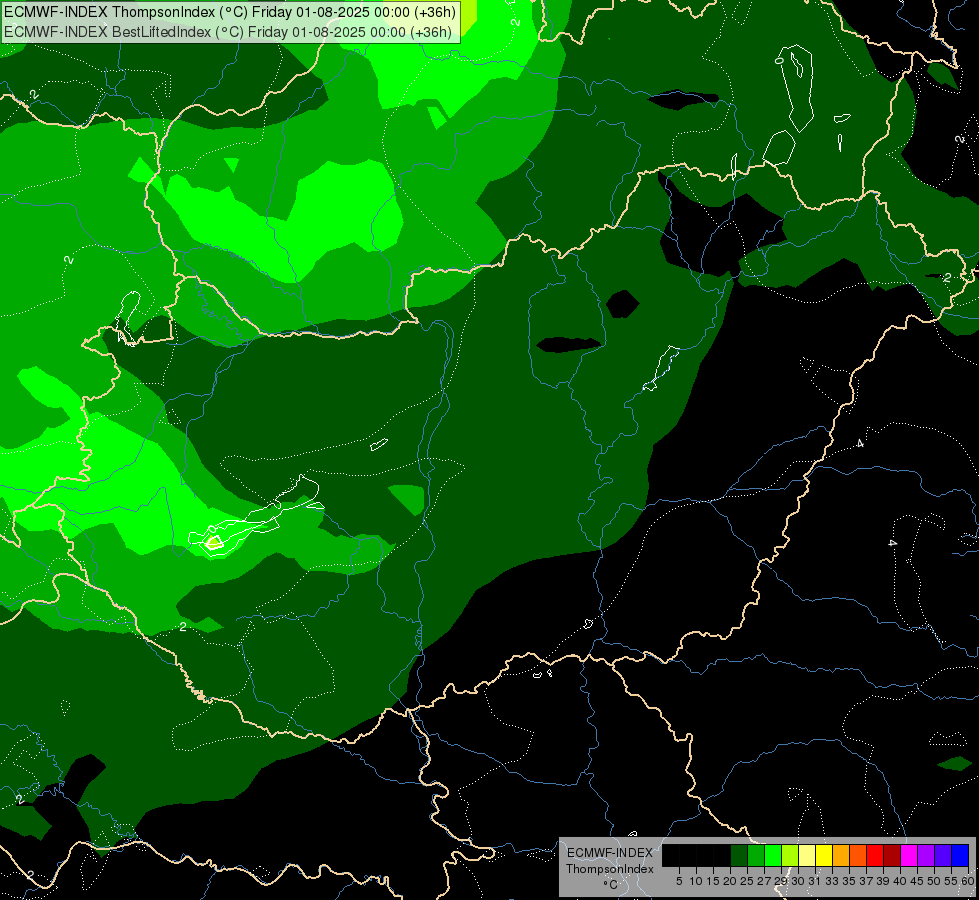
Task: Click the medium green 25–27 legend swatch
Action: coord(756,855)
